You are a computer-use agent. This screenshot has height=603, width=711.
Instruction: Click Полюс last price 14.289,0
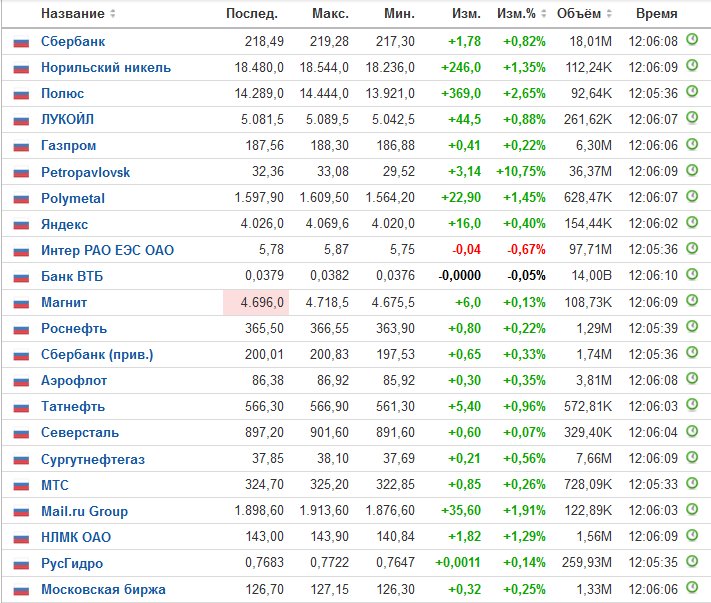(259, 93)
